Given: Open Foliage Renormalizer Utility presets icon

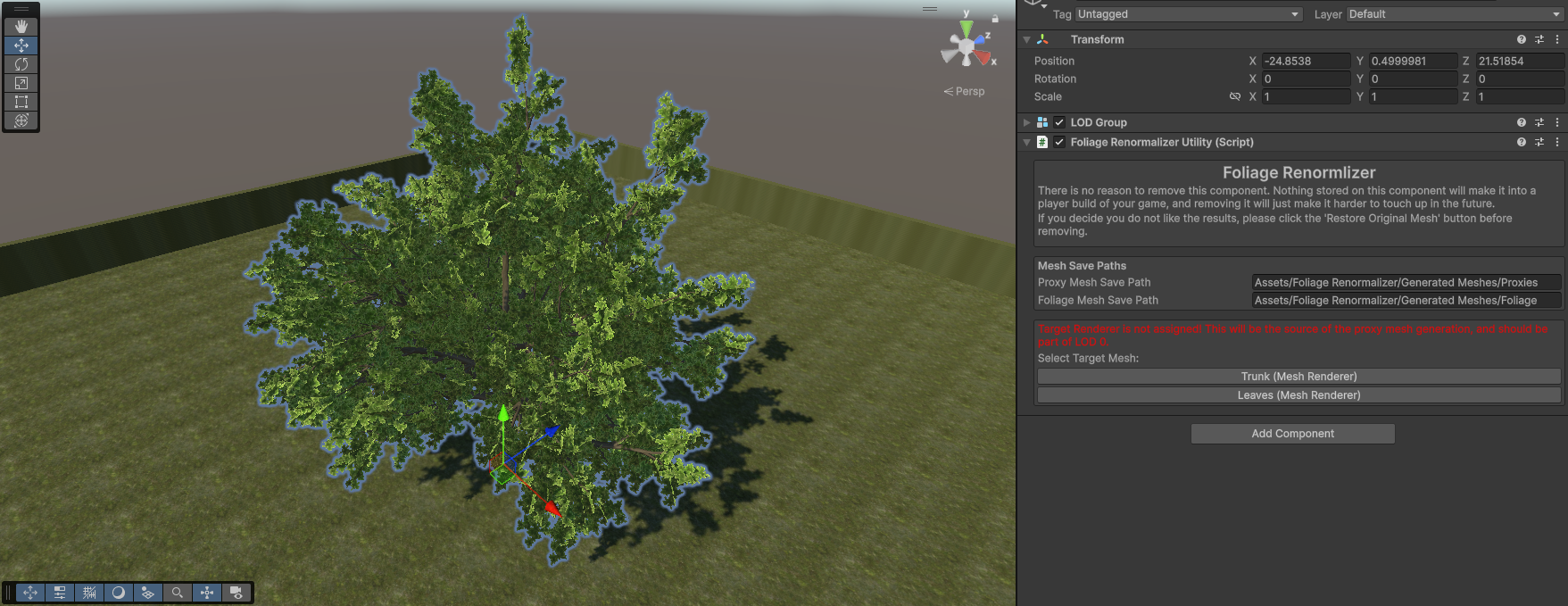Looking at the screenshot, I should (x=1539, y=142).
